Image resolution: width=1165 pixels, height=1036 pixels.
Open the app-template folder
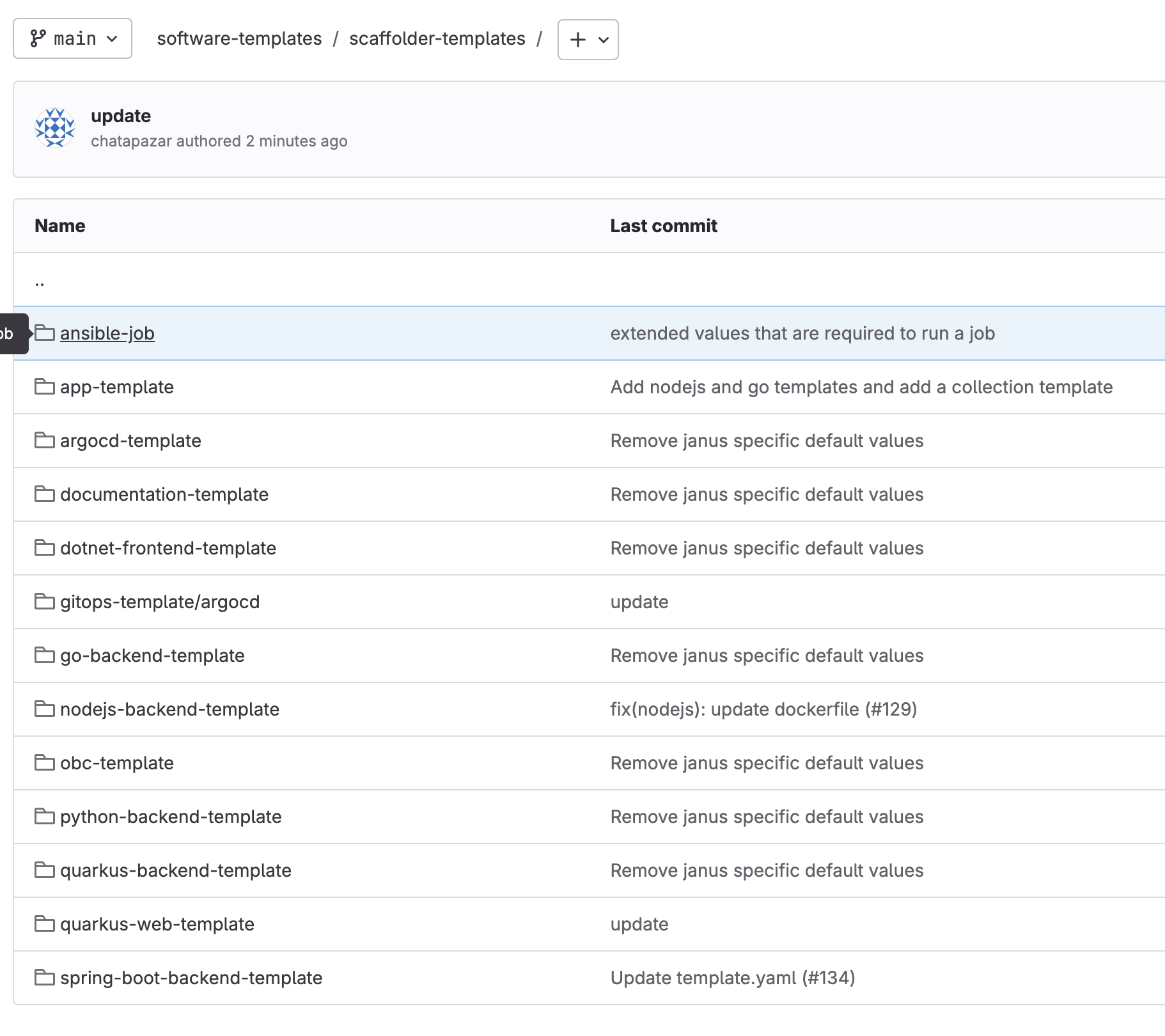[117, 387]
